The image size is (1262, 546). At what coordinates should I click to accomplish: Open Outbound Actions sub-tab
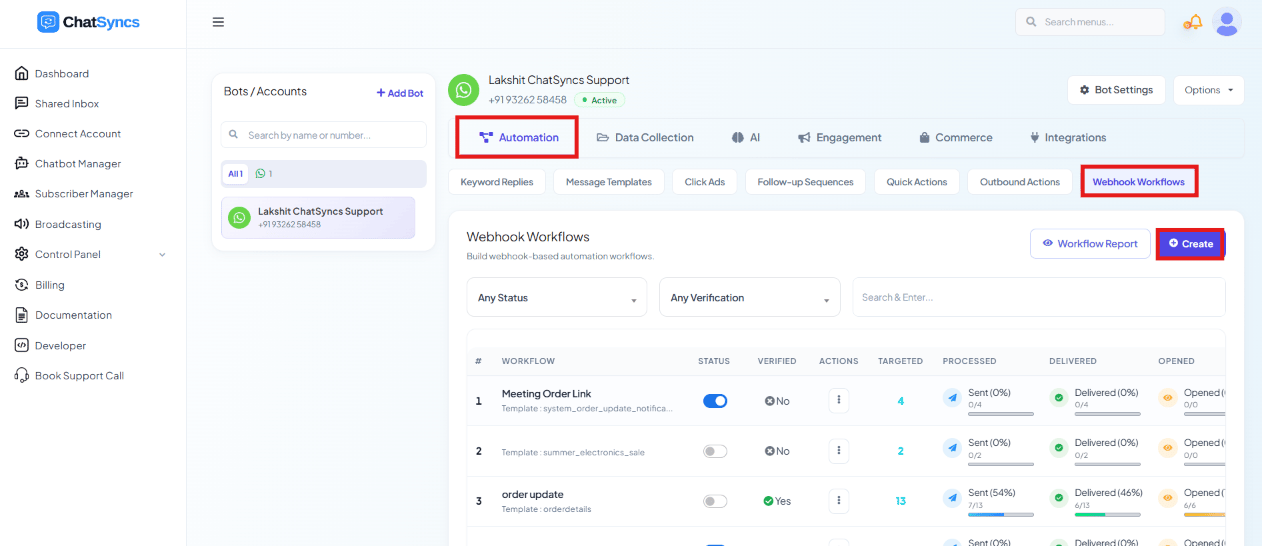coord(1019,182)
